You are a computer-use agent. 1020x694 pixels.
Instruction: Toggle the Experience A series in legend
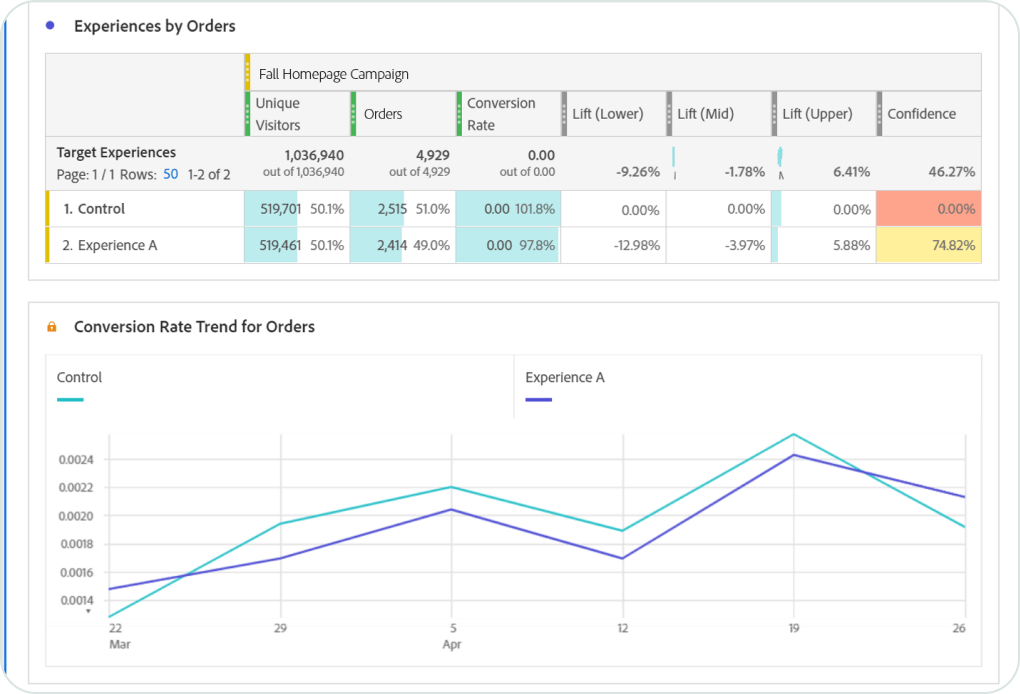pos(564,378)
